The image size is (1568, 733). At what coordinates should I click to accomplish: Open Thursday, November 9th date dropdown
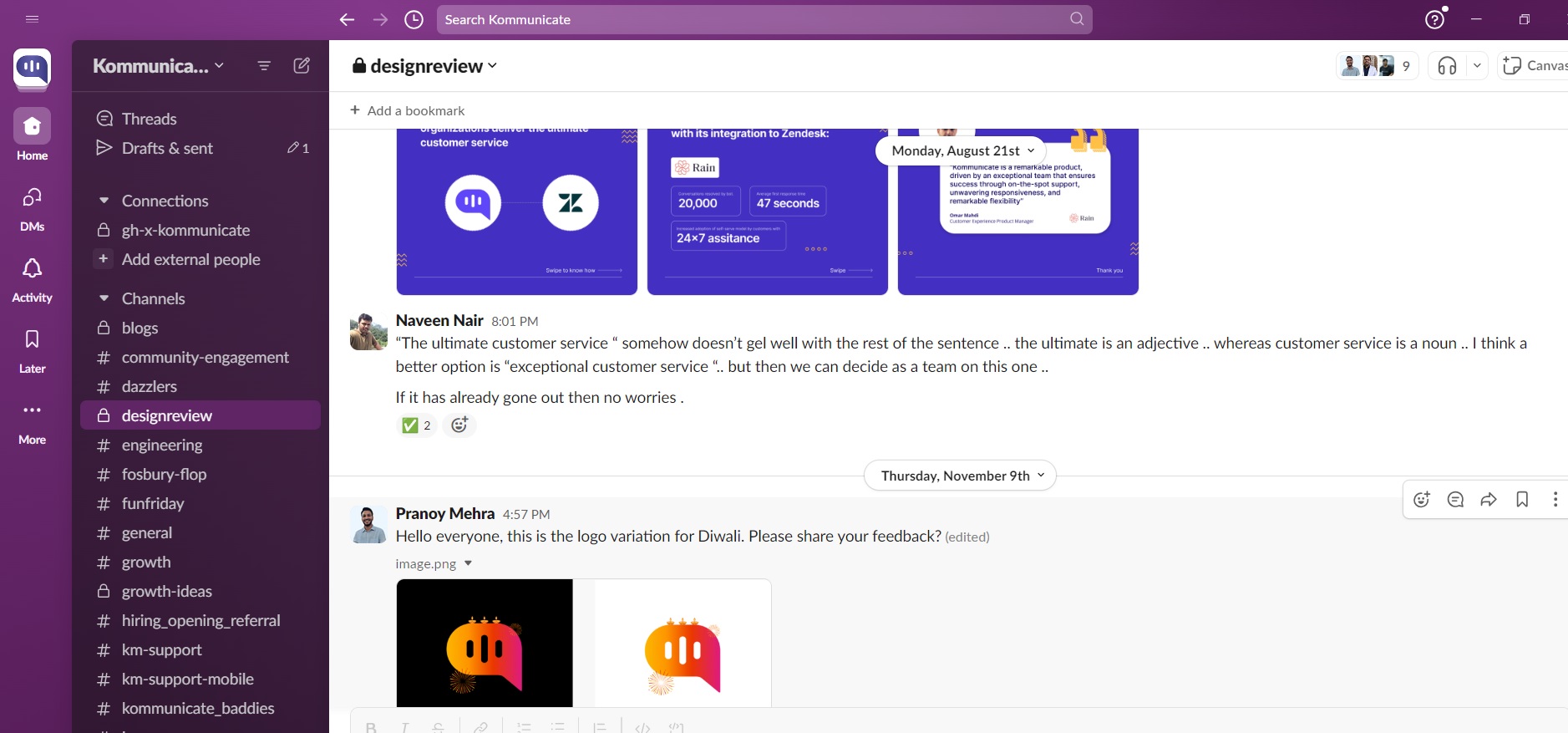click(x=960, y=476)
